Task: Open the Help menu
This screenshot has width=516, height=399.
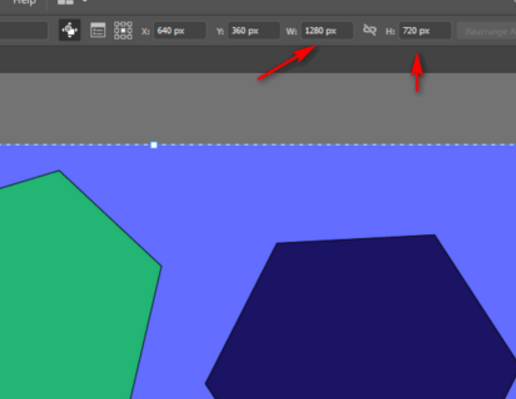Action: click(24, 2)
